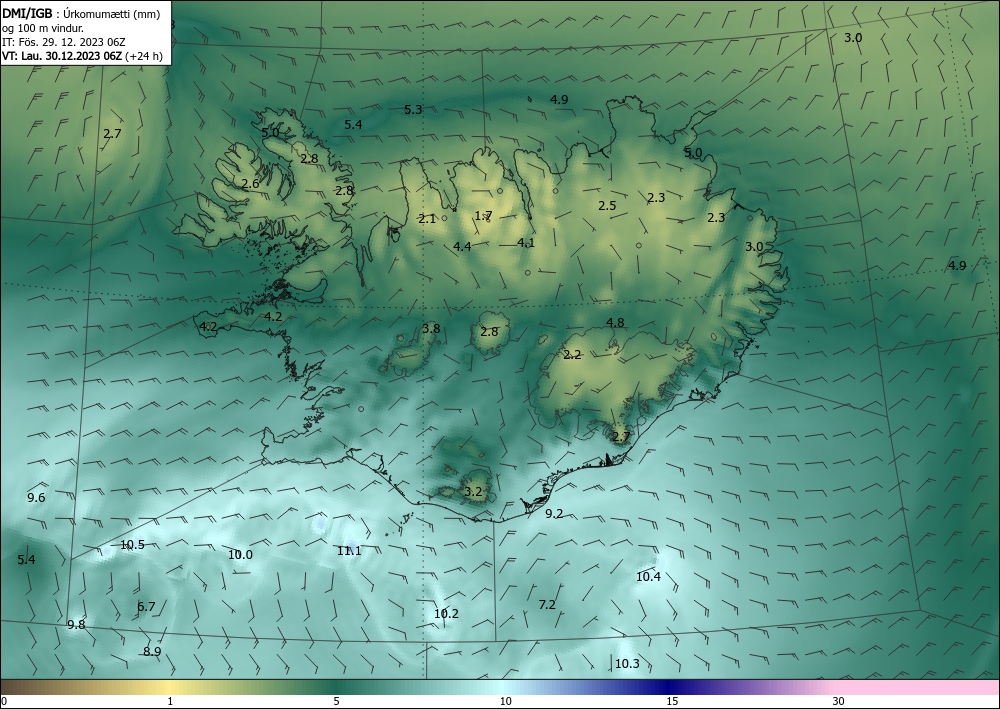
Task: Select the 7.2 value south of Iceland
Action: coord(547,604)
